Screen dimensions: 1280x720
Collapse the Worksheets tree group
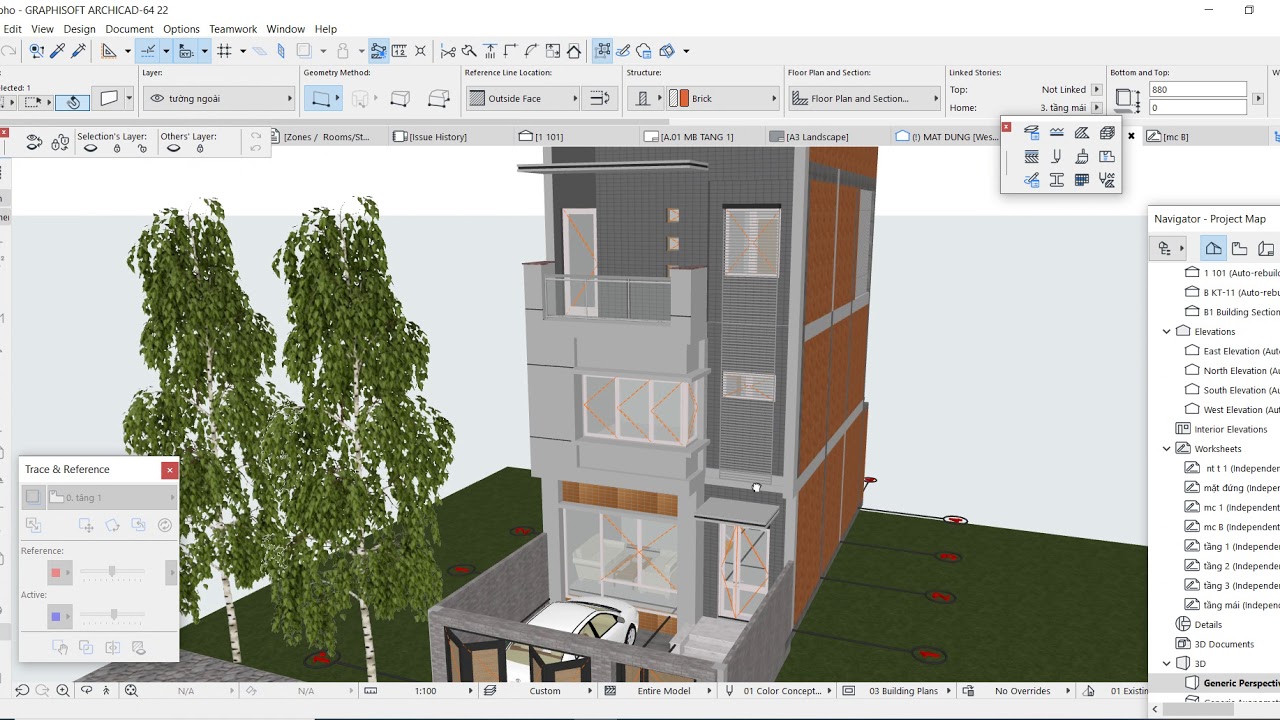(x=1166, y=448)
